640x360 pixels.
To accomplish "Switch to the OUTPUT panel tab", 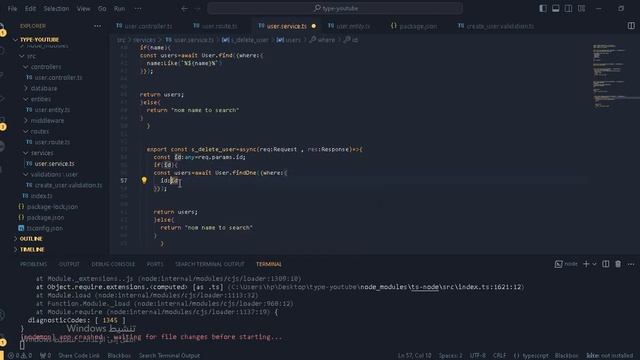I will 69,264.
